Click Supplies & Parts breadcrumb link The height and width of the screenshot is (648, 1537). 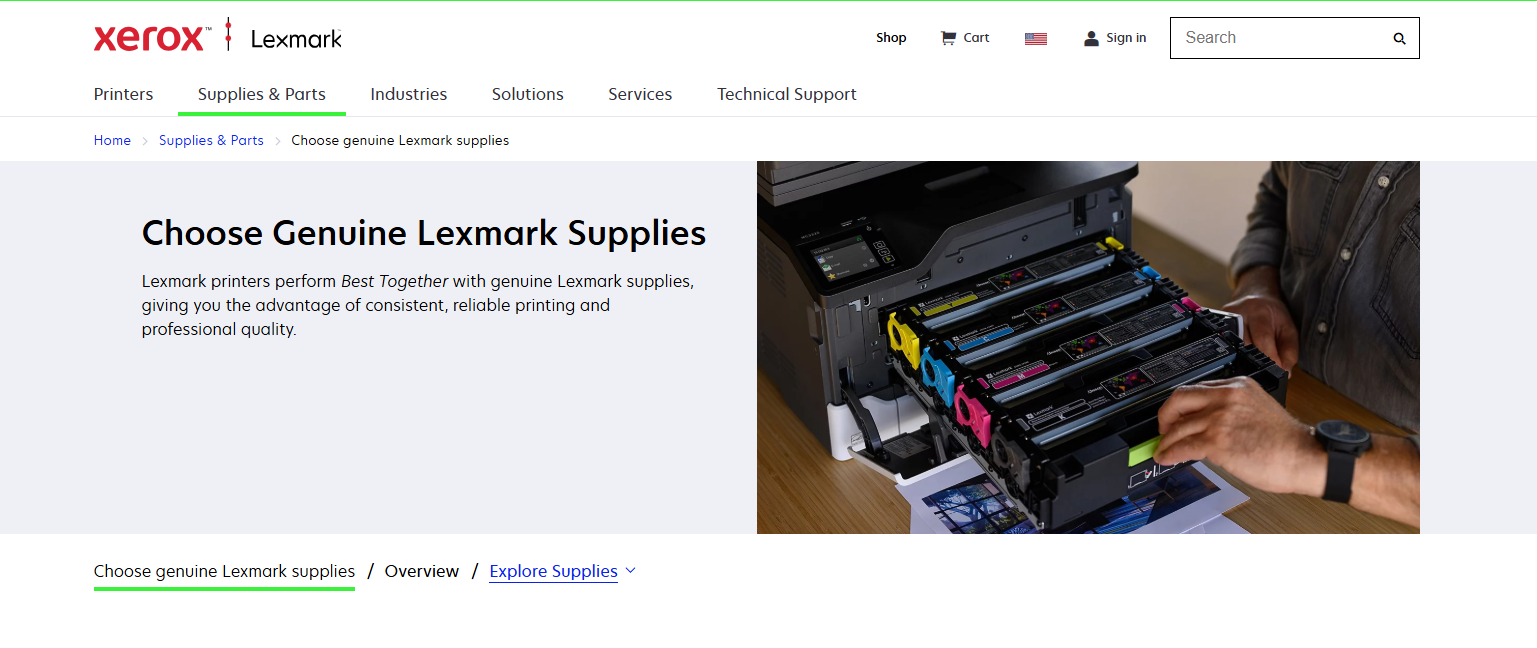(211, 140)
